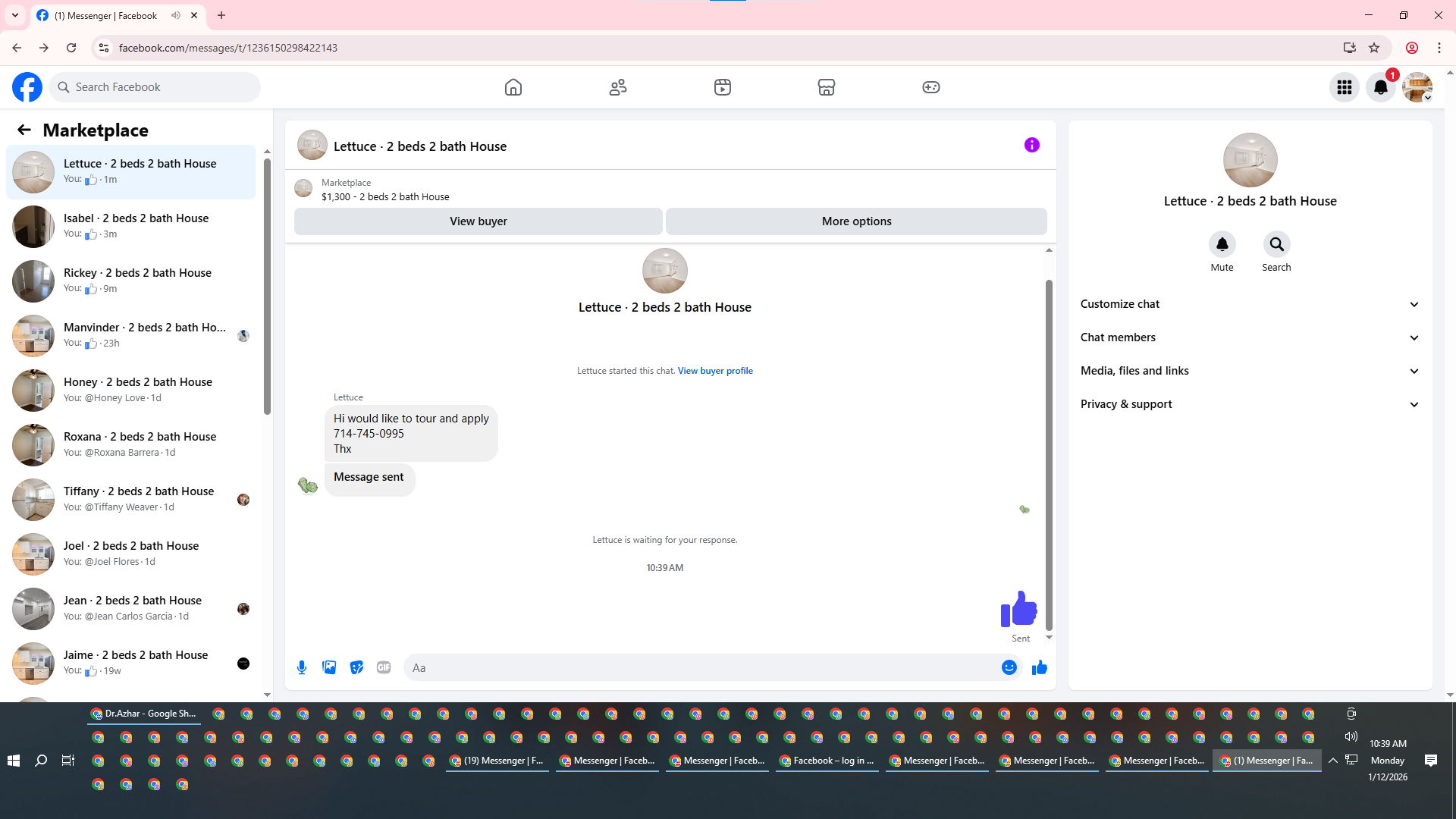Open the Facebook menu grid icon
The height and width of the screenshot is (819, 1456).
pos(1345,87)
